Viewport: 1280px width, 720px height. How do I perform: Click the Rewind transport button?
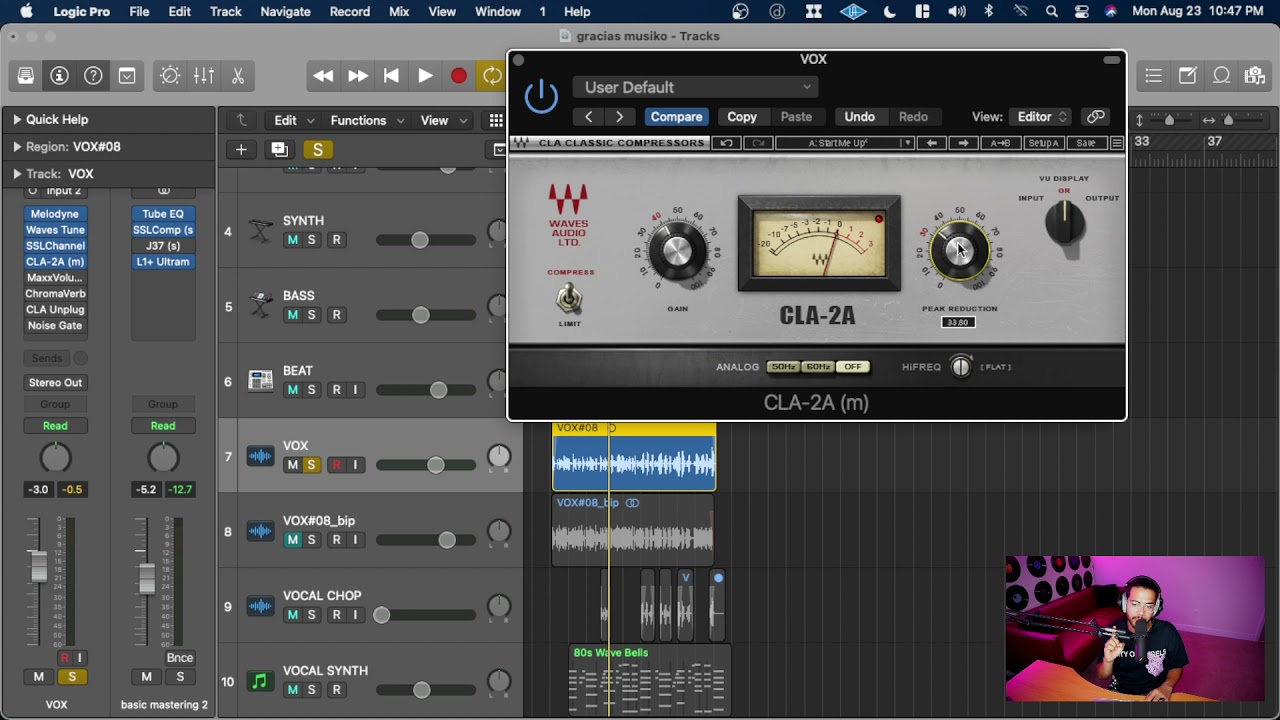point(323,76)
